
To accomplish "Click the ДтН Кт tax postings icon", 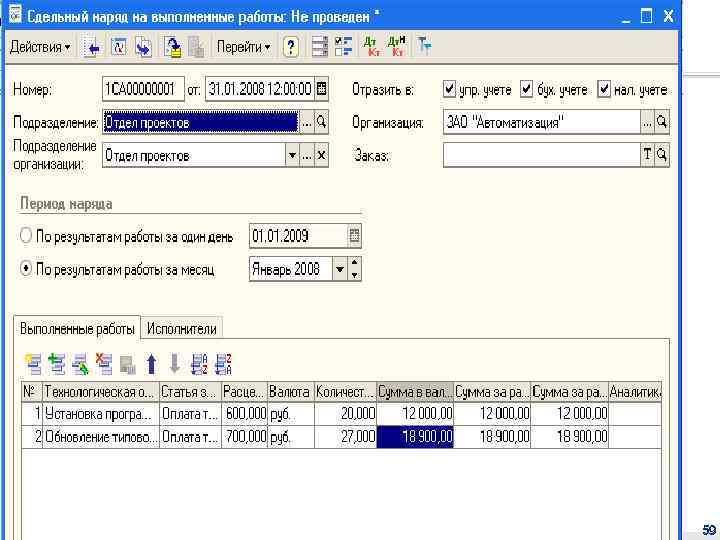I will [x=396, y=47].
